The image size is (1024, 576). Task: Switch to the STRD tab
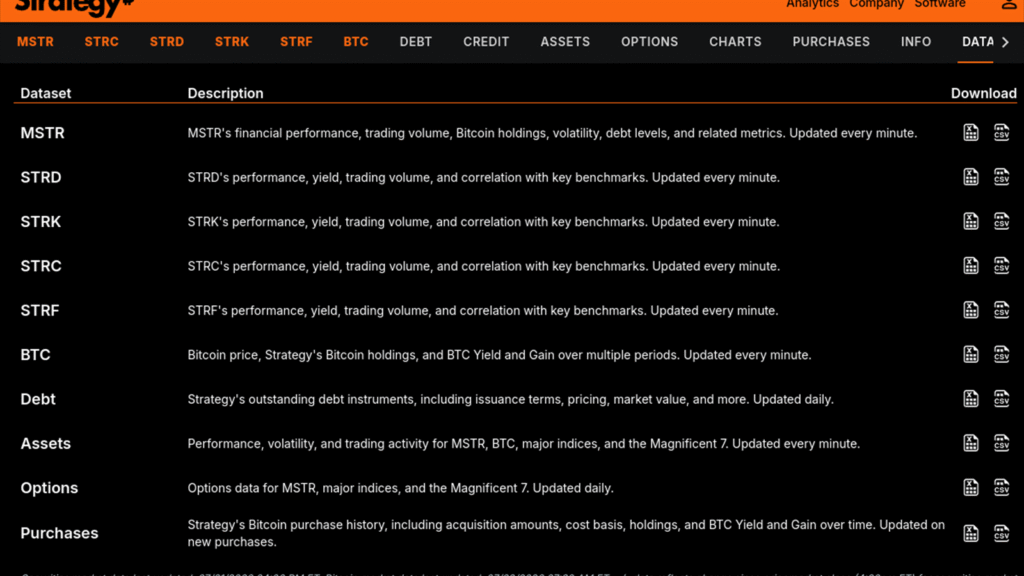167,42
